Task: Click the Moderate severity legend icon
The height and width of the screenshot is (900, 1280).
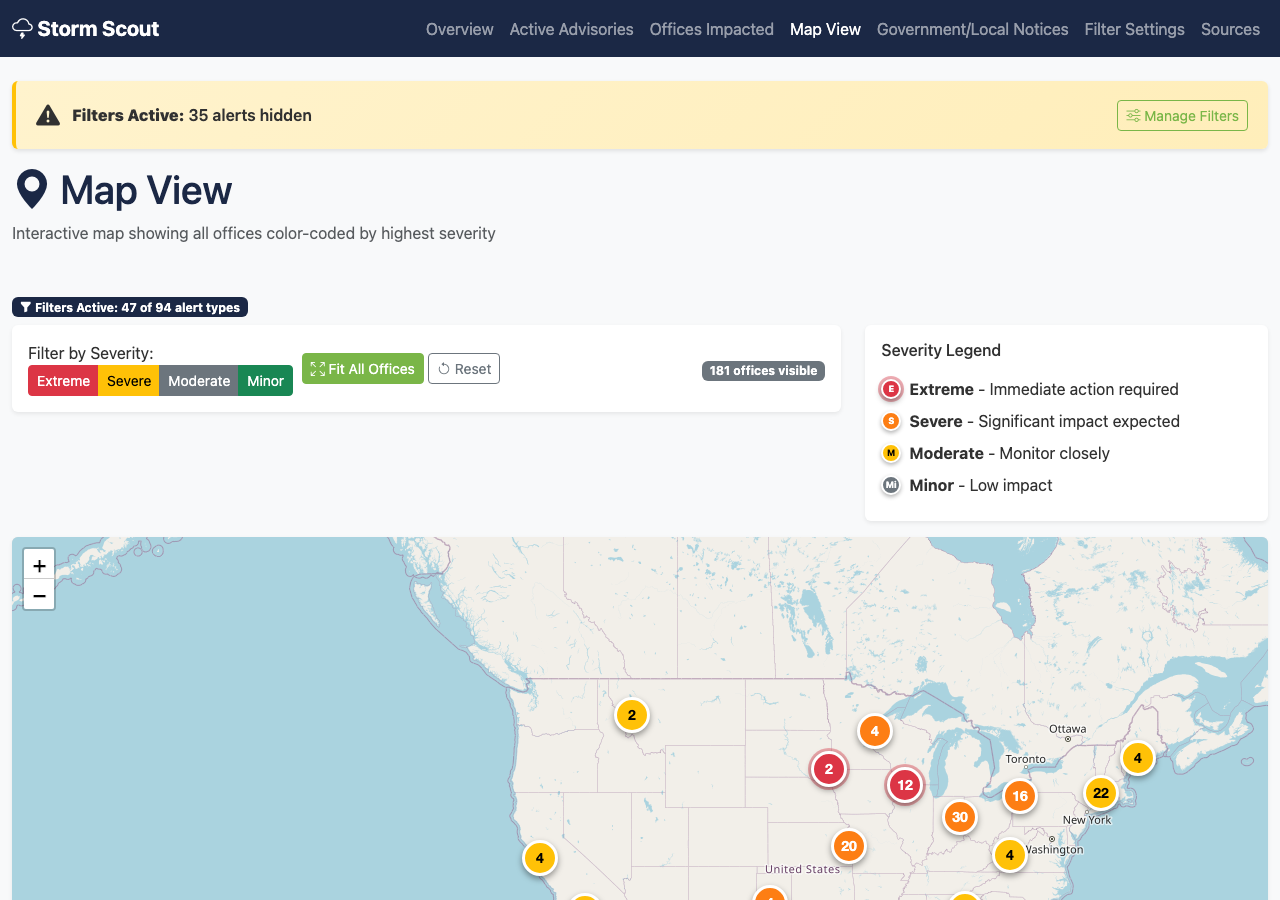Action: [x=890, y=453]
